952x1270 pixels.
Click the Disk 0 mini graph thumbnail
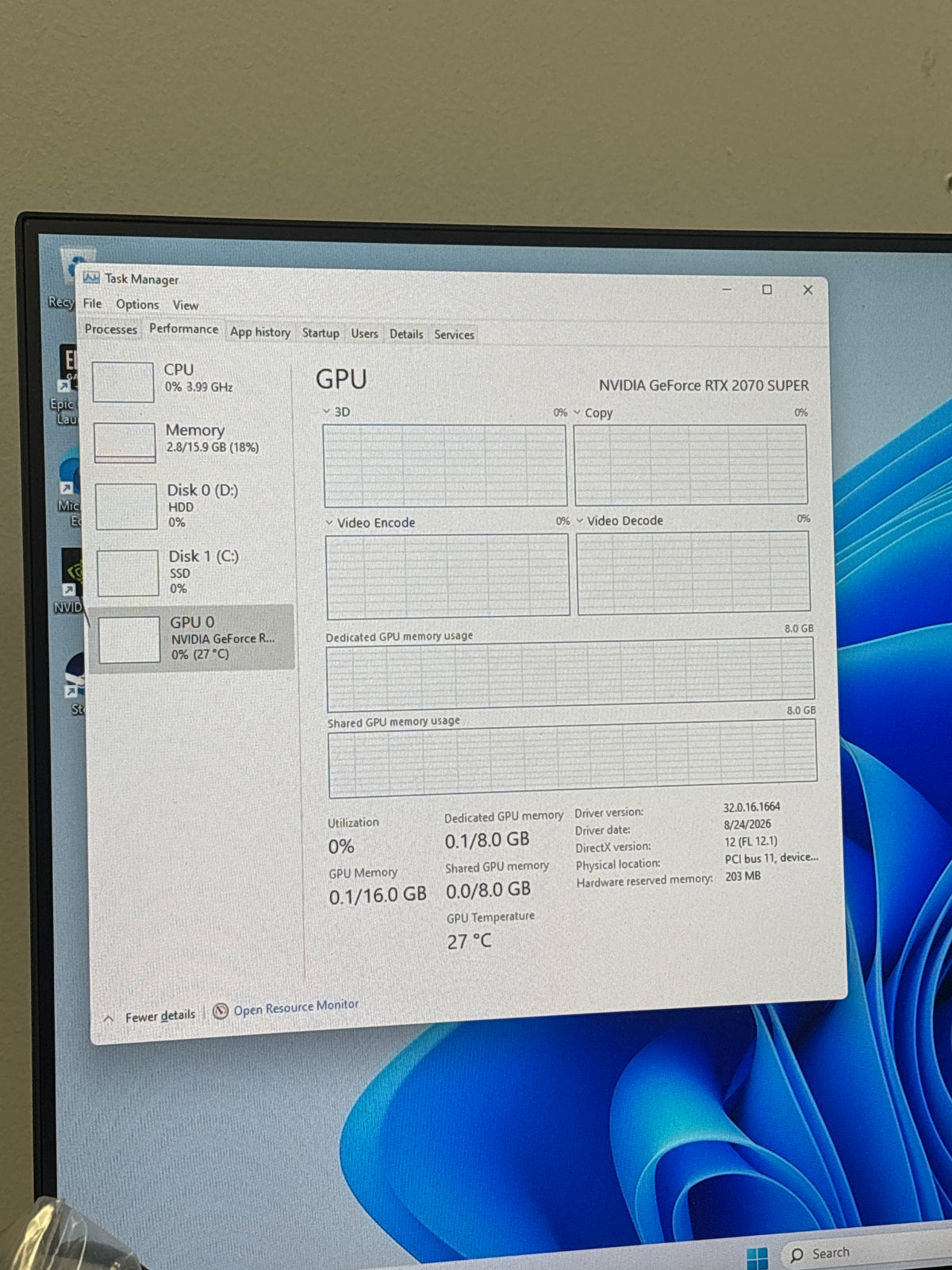tap(126, 506)
